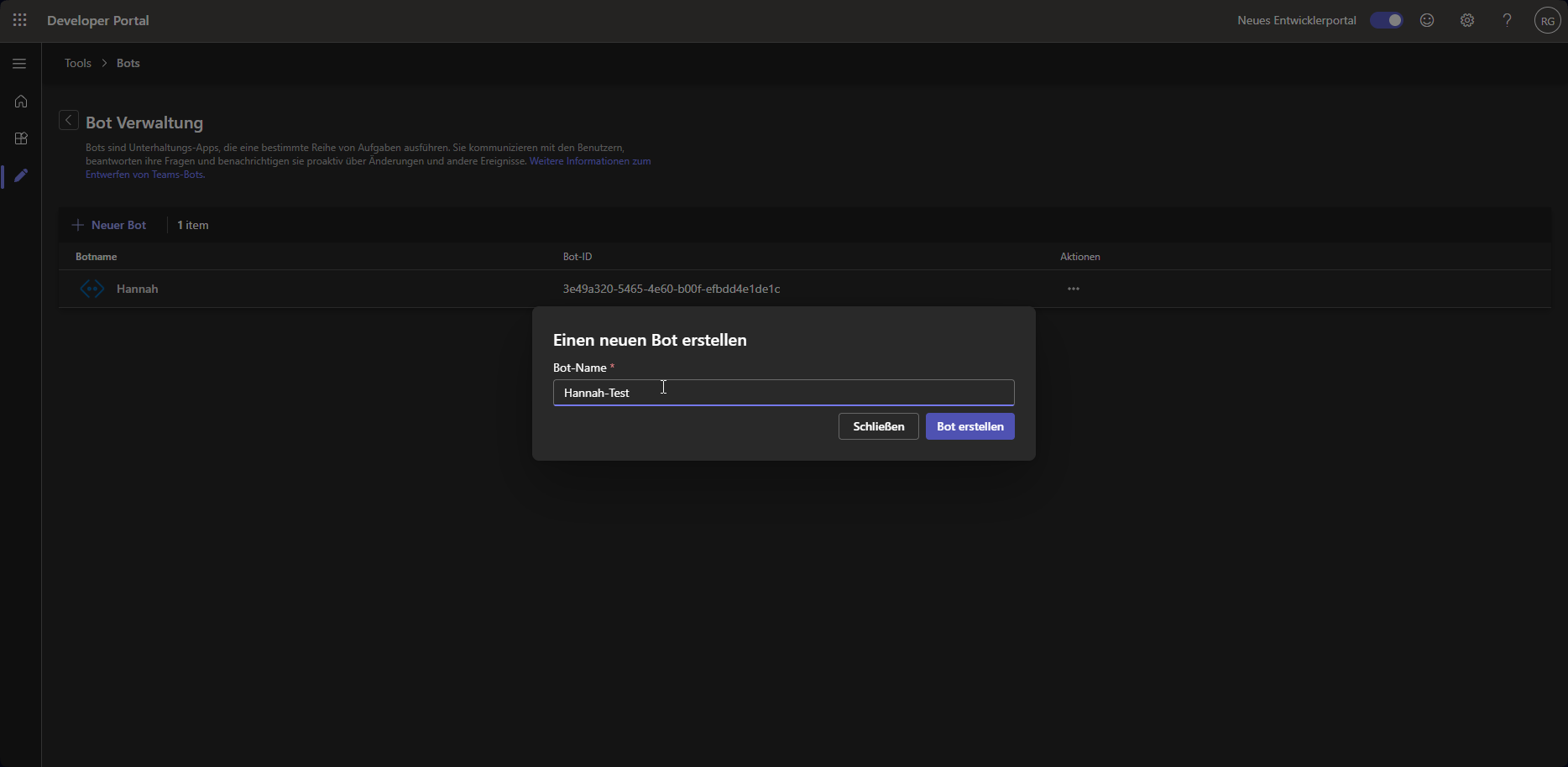
Task: Click the feedback smiley icon
Action: pos(1427,20)
